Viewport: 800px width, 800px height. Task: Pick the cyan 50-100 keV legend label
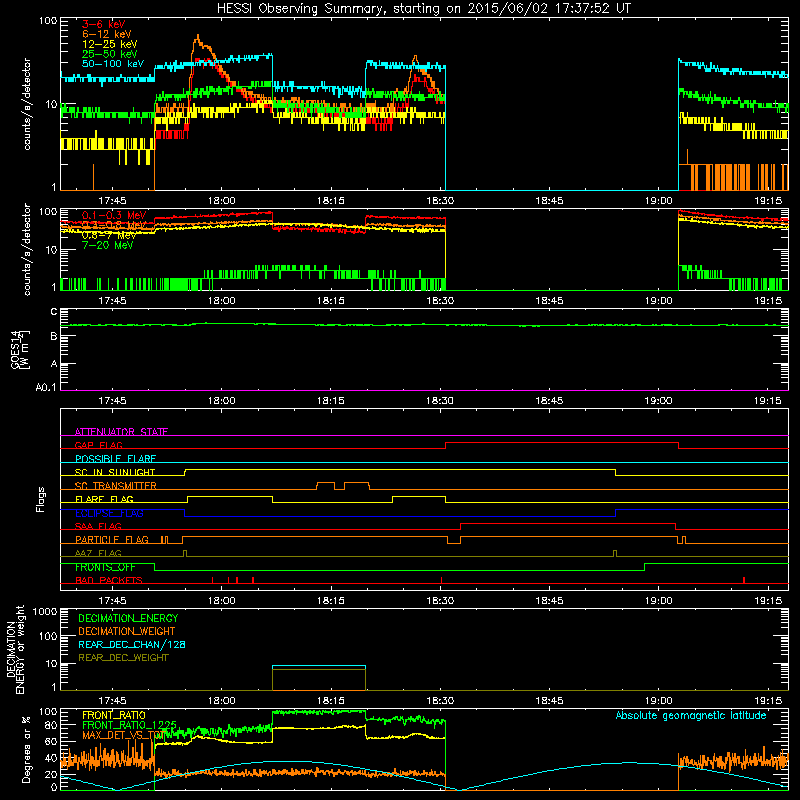point(113,64)
